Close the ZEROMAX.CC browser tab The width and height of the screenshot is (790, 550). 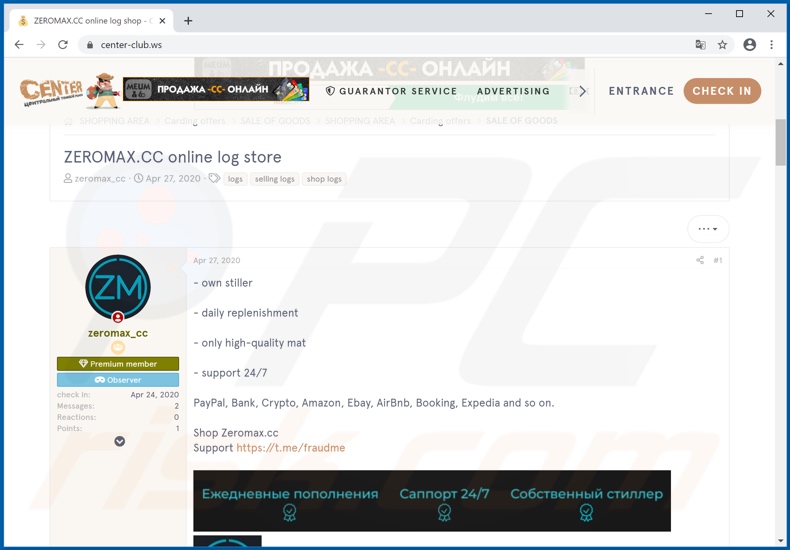click(162, 21)
